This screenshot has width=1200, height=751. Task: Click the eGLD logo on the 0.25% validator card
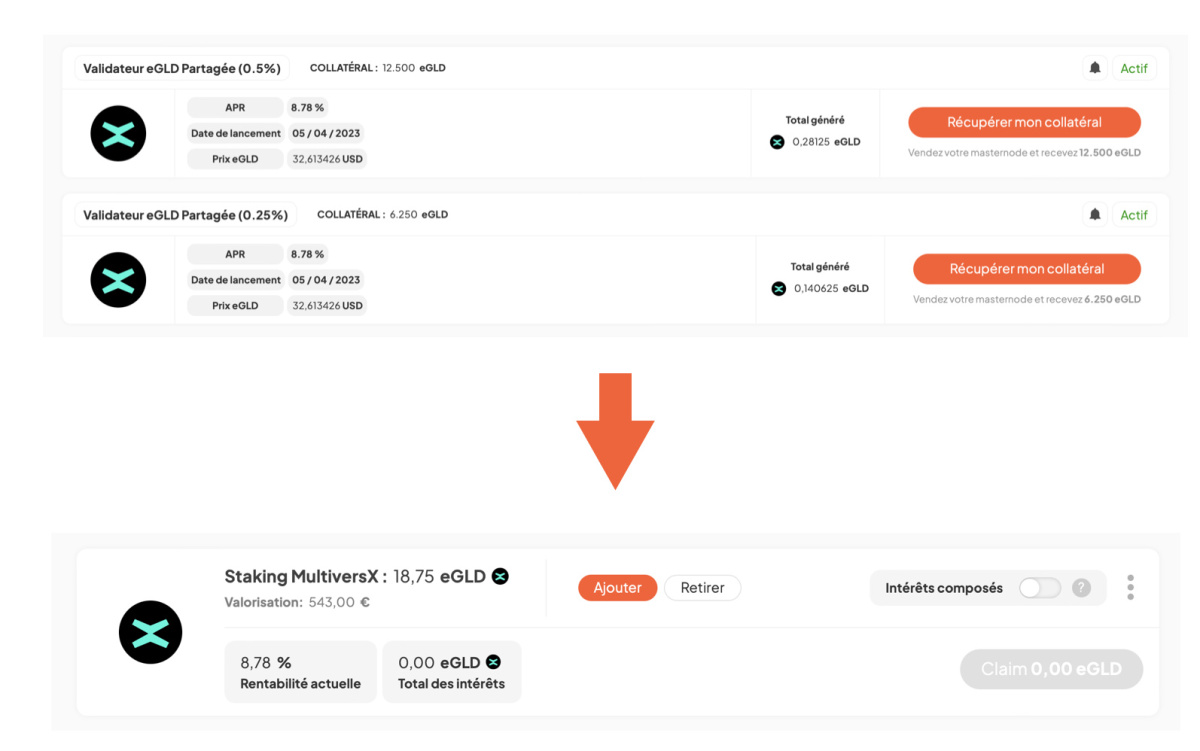[118, 279]
